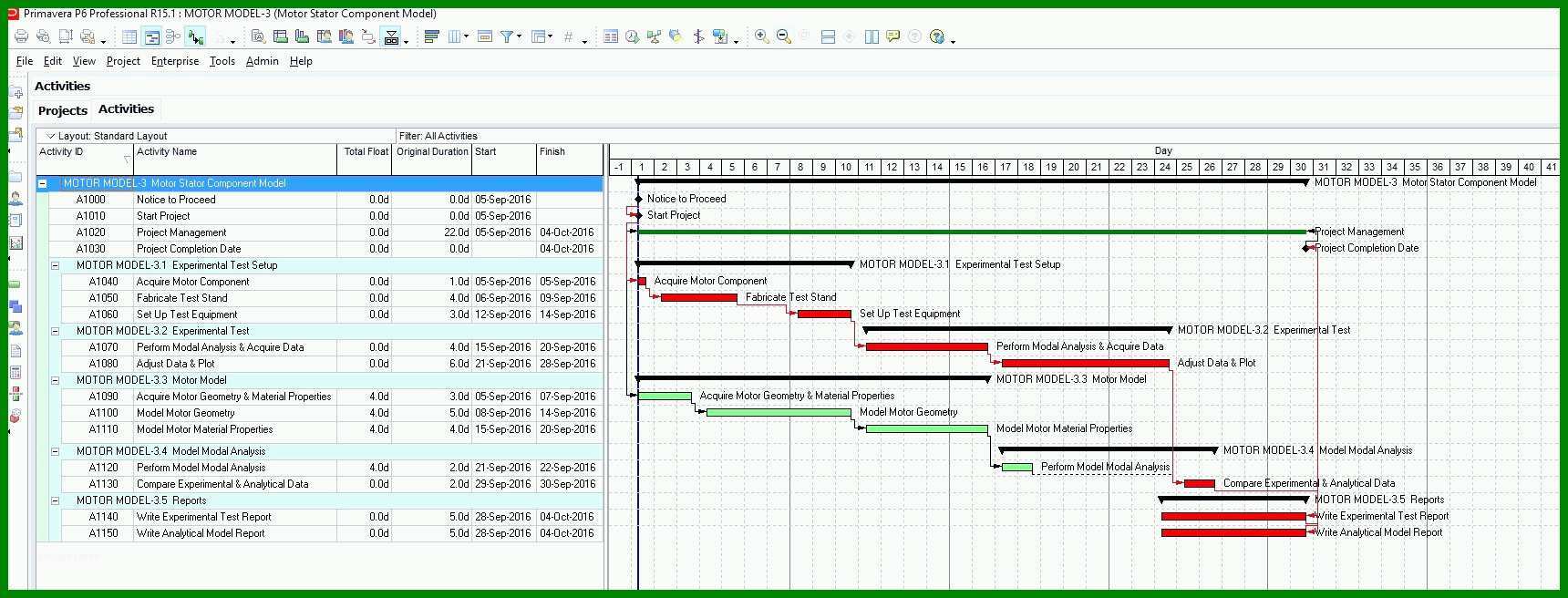Click the Activity Name column header

point(235,159)
